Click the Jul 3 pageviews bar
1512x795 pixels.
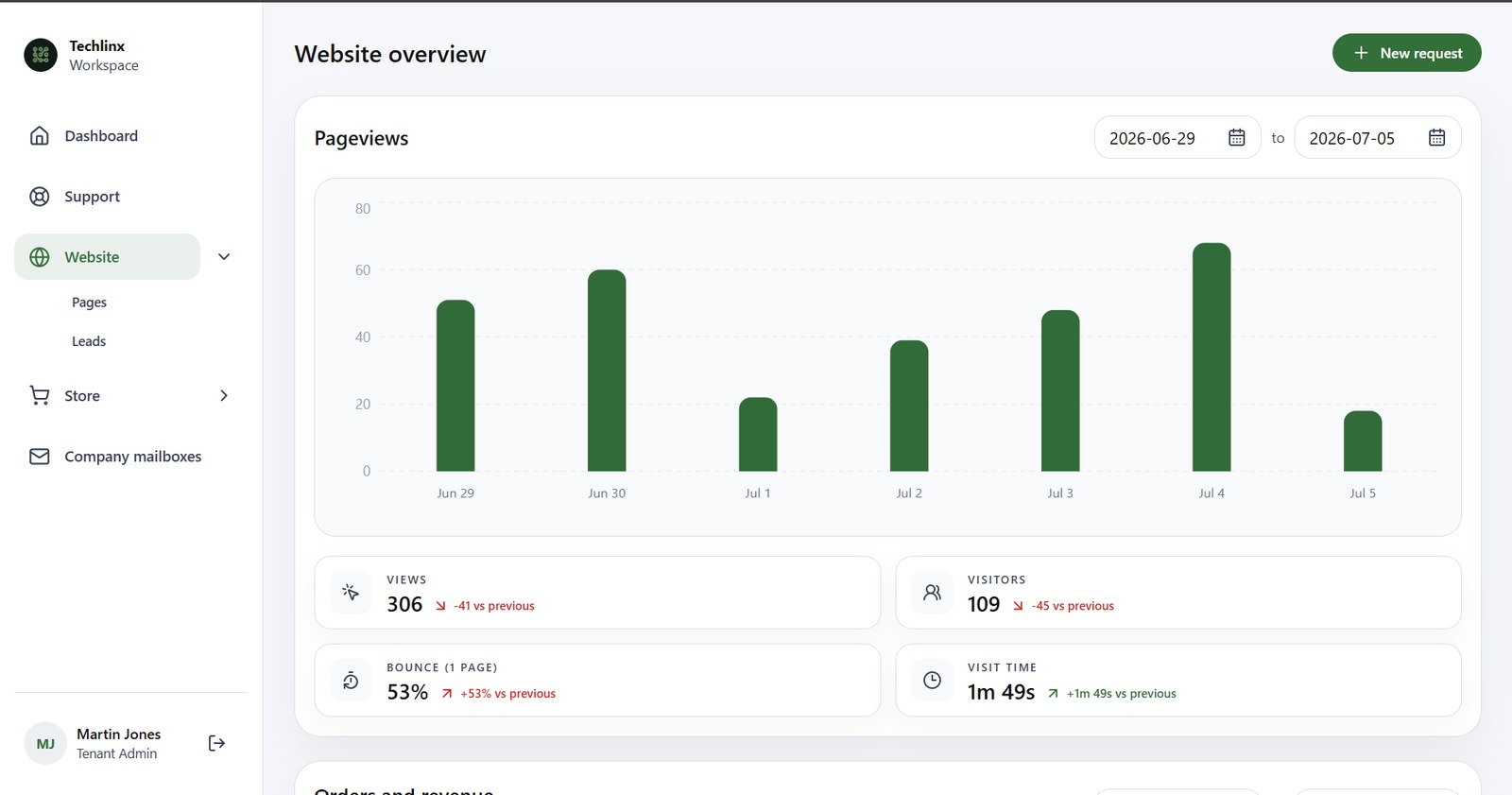pyautogui.click(x=1060, y=390)
